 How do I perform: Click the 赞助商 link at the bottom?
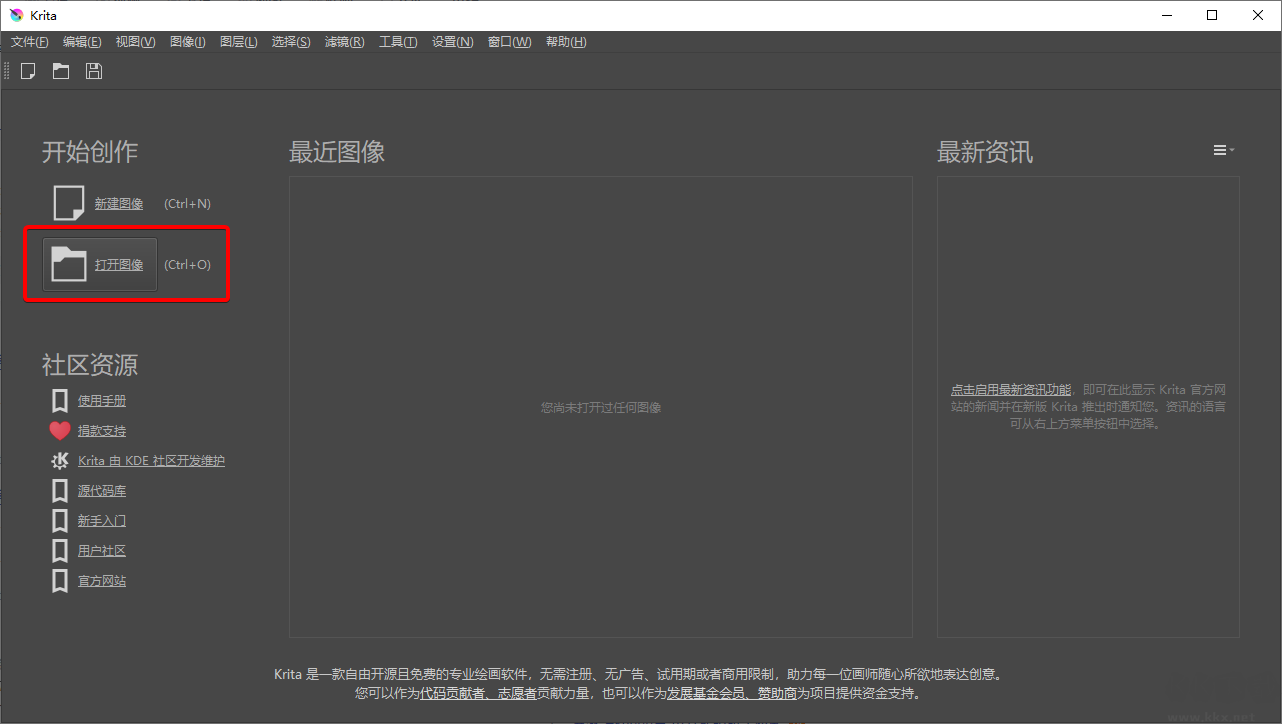[779, 692]
